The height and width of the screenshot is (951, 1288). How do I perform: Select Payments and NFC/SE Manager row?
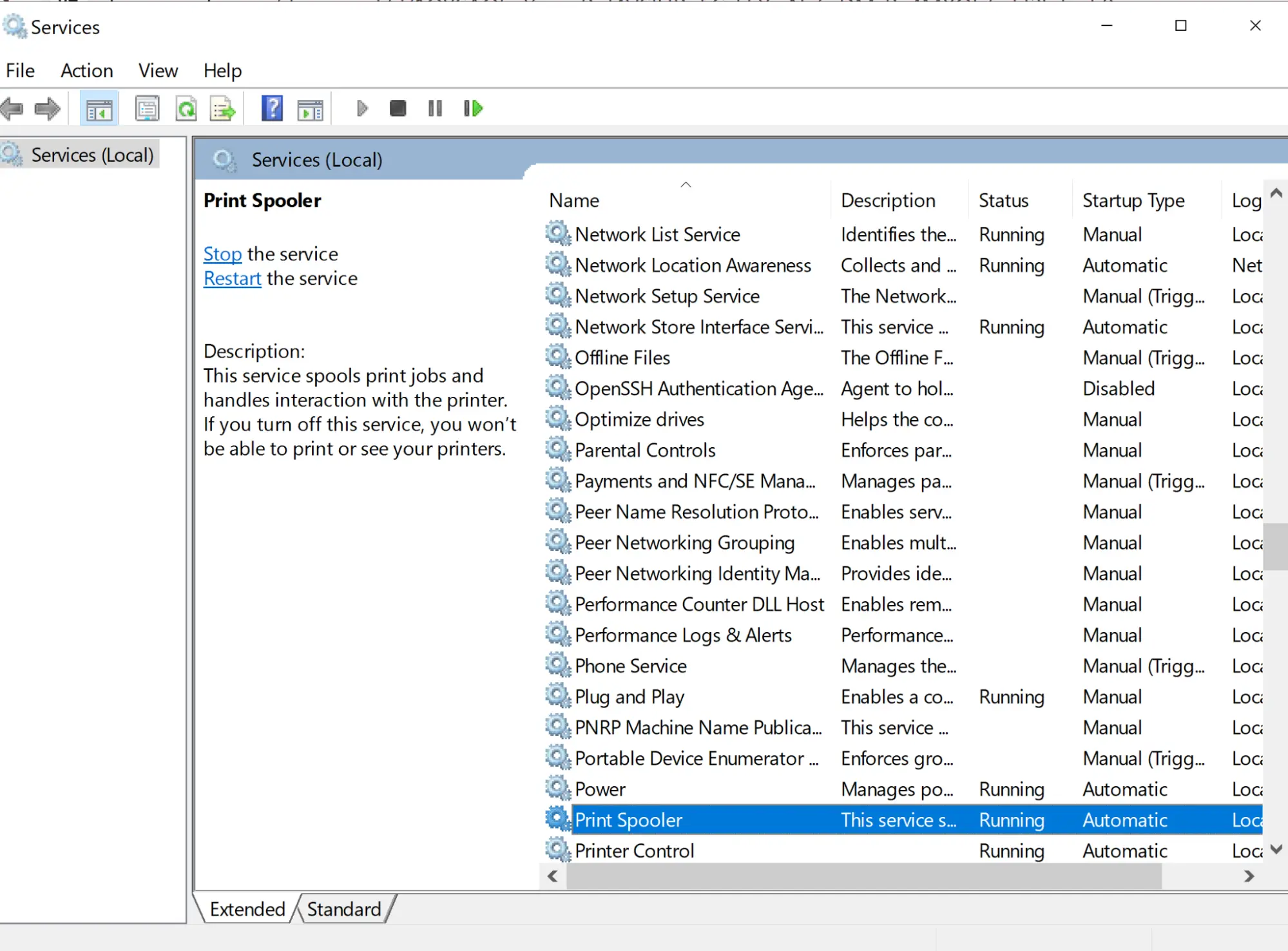pyautogui.click(x=903, y=481)
